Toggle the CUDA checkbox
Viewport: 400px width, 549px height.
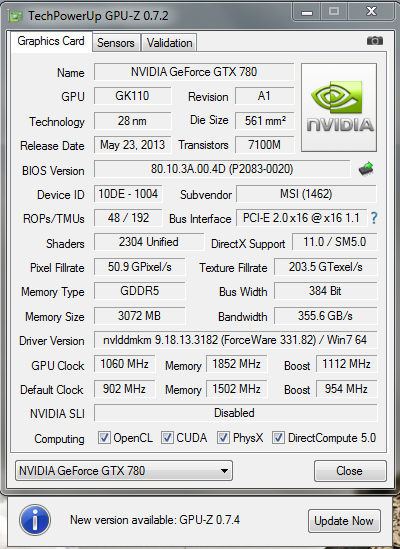(167, 438)
